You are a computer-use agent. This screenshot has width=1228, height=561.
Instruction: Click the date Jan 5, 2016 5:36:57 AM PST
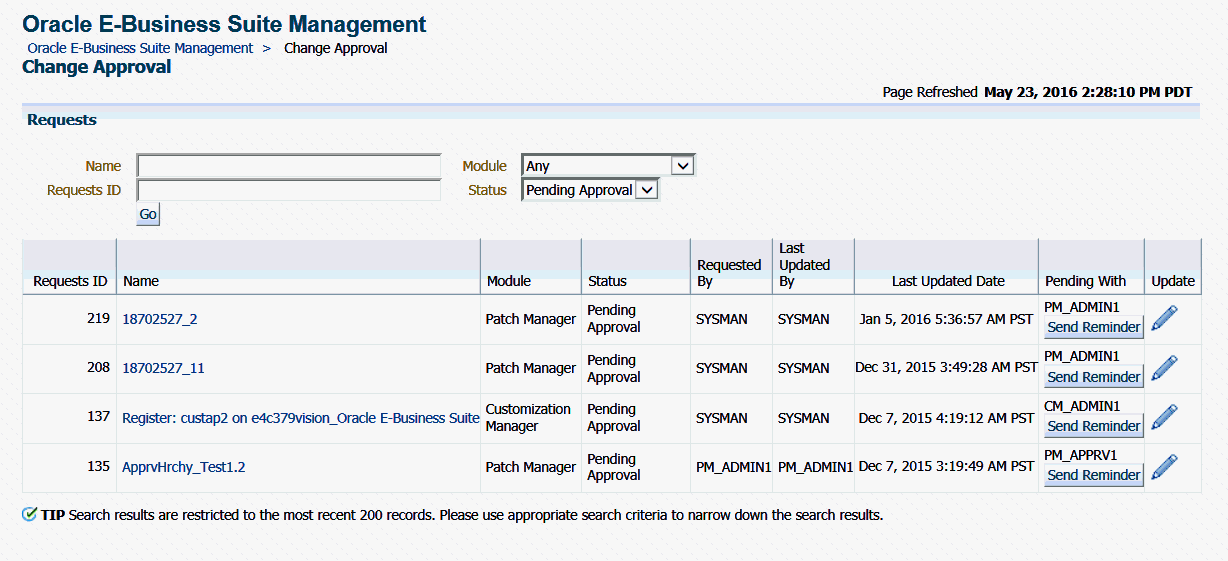point(946,319)
